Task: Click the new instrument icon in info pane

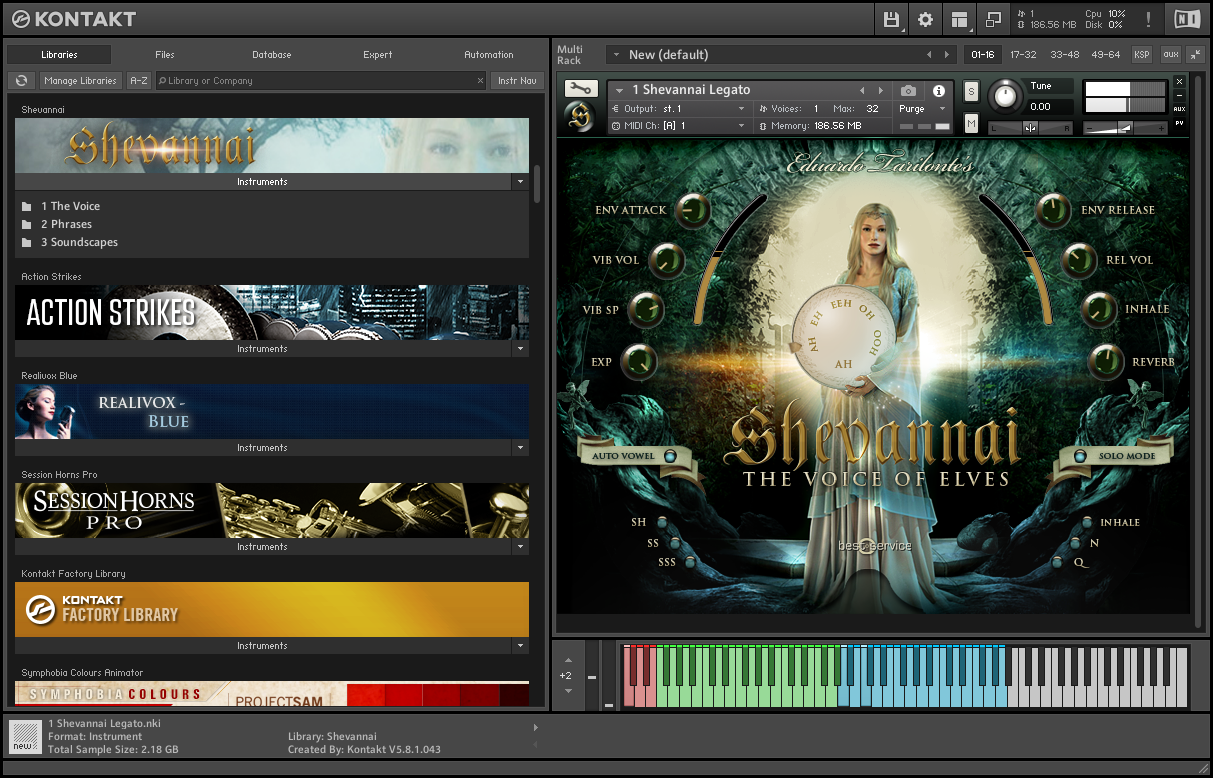Action: point(25,735)
